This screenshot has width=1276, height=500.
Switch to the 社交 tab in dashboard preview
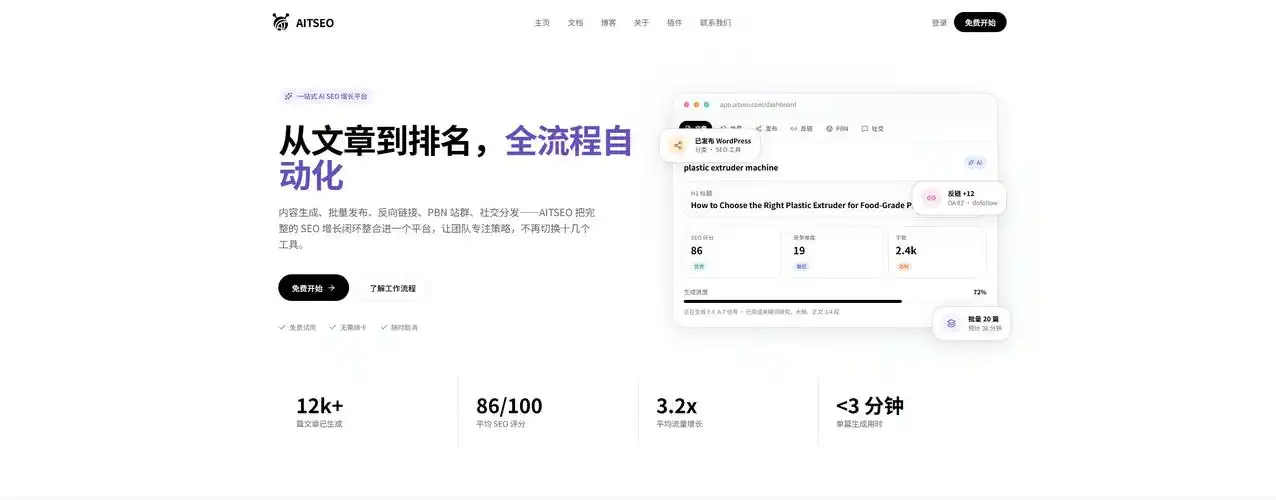[873, 128]
